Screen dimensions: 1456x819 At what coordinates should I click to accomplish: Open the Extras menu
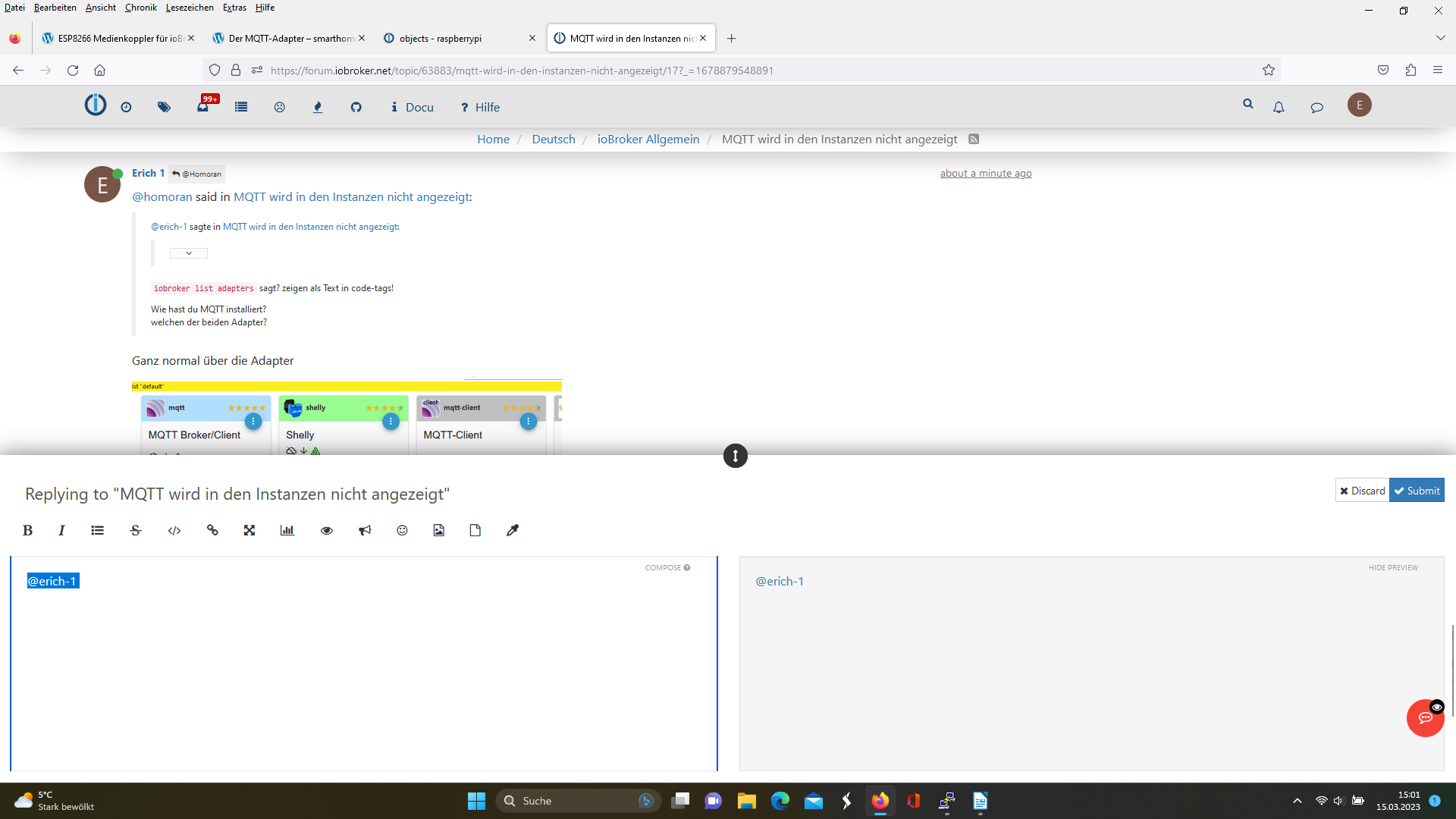(x=234, y=8)
